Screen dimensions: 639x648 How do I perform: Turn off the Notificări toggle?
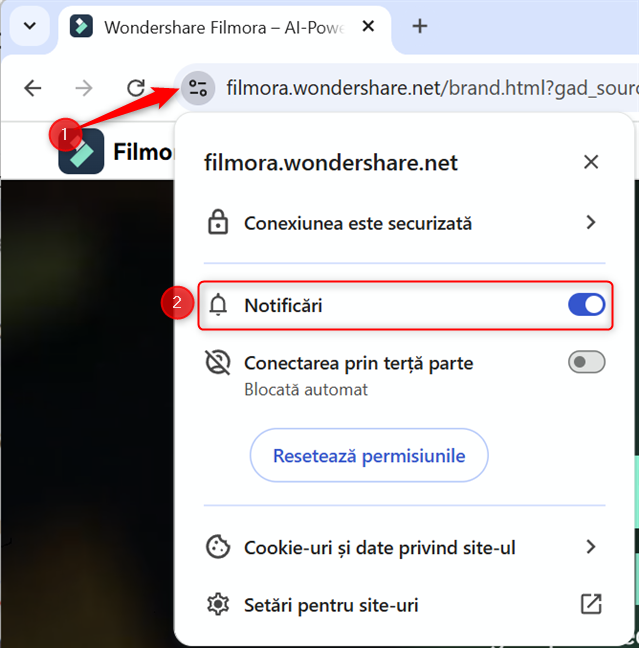pyautogui.click(x=587, y=305)
